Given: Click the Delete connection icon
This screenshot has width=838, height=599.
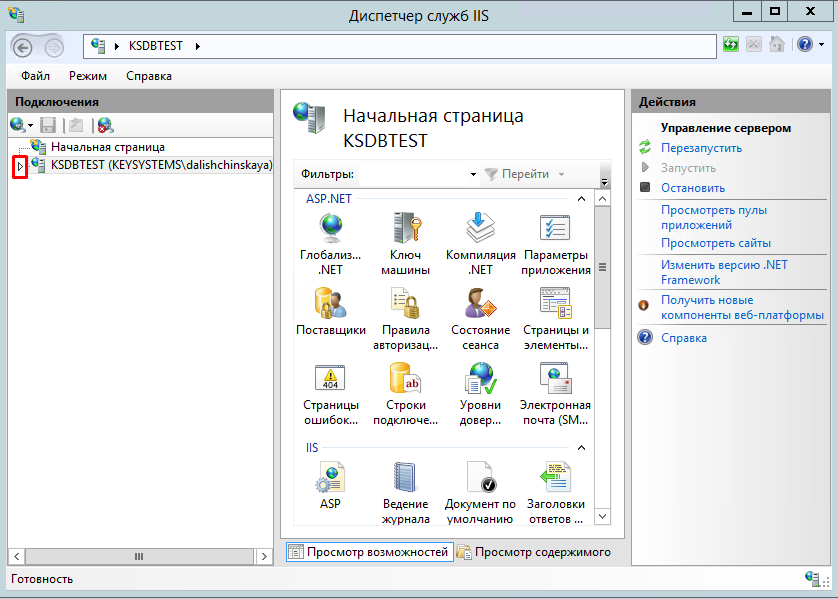Looking at the screenshot, I should 105,126.
